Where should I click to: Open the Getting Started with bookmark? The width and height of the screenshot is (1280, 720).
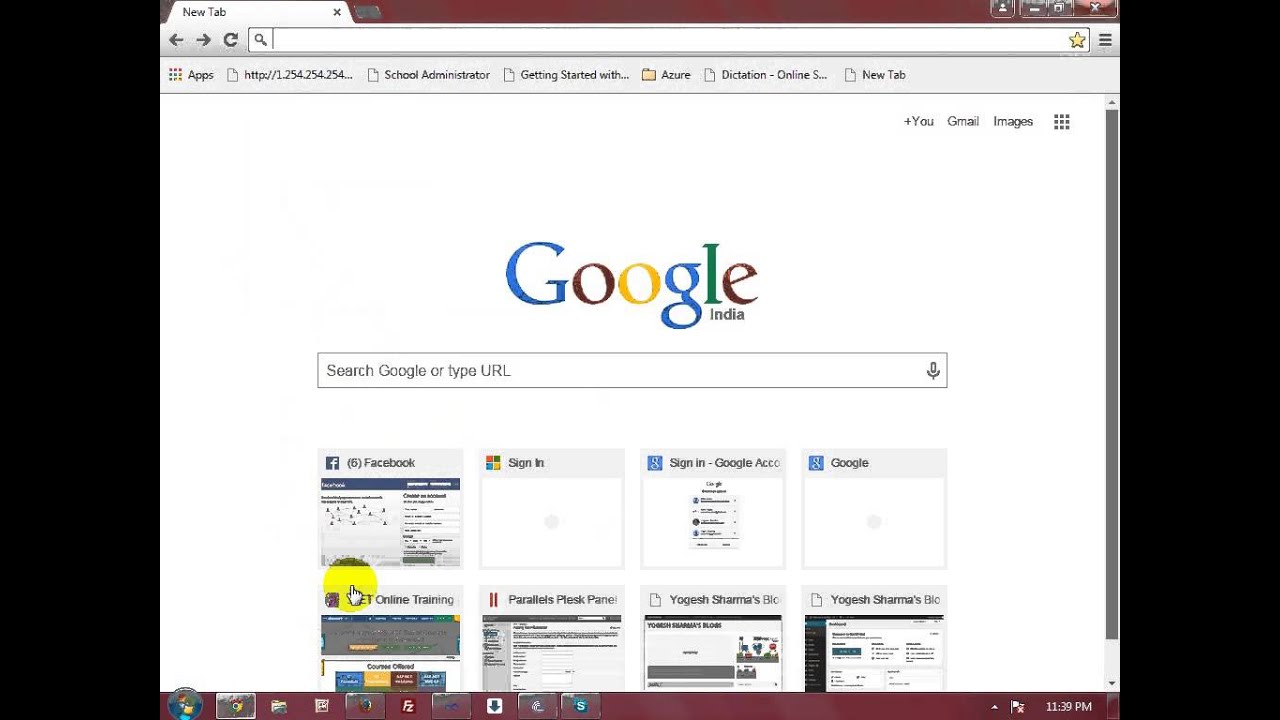566,75
